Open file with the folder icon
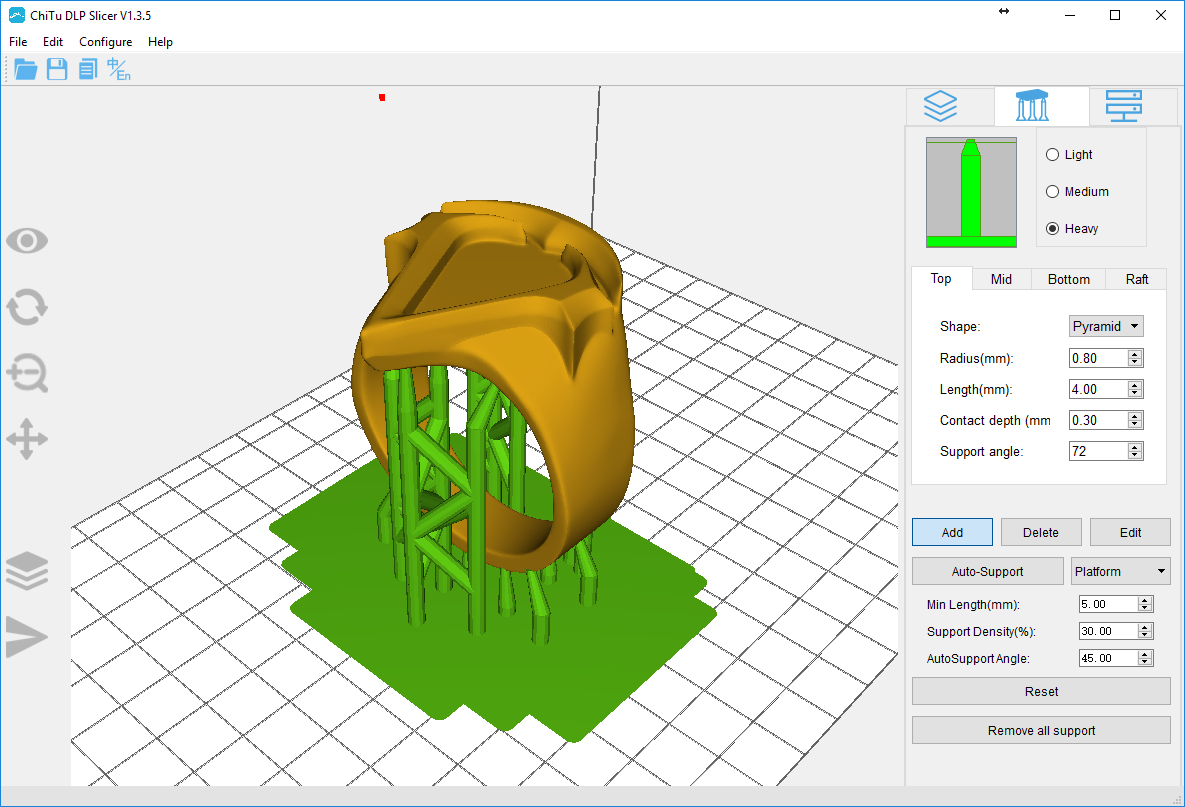The height and width of the screenshot is (807, 1185). tap(26, 70)
